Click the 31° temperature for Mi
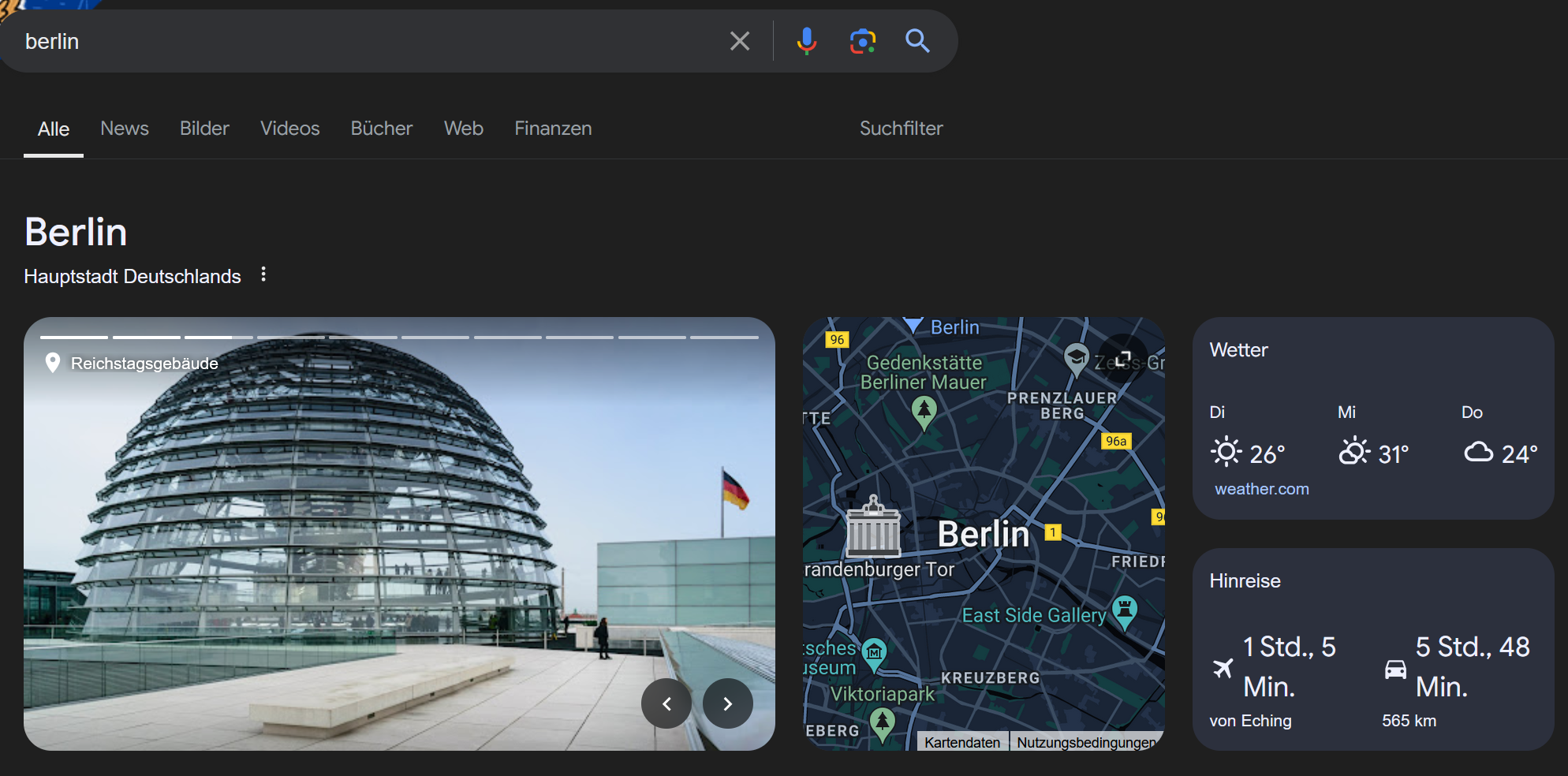Viewport: 1568px width, 776px height. pos(1394,454)
